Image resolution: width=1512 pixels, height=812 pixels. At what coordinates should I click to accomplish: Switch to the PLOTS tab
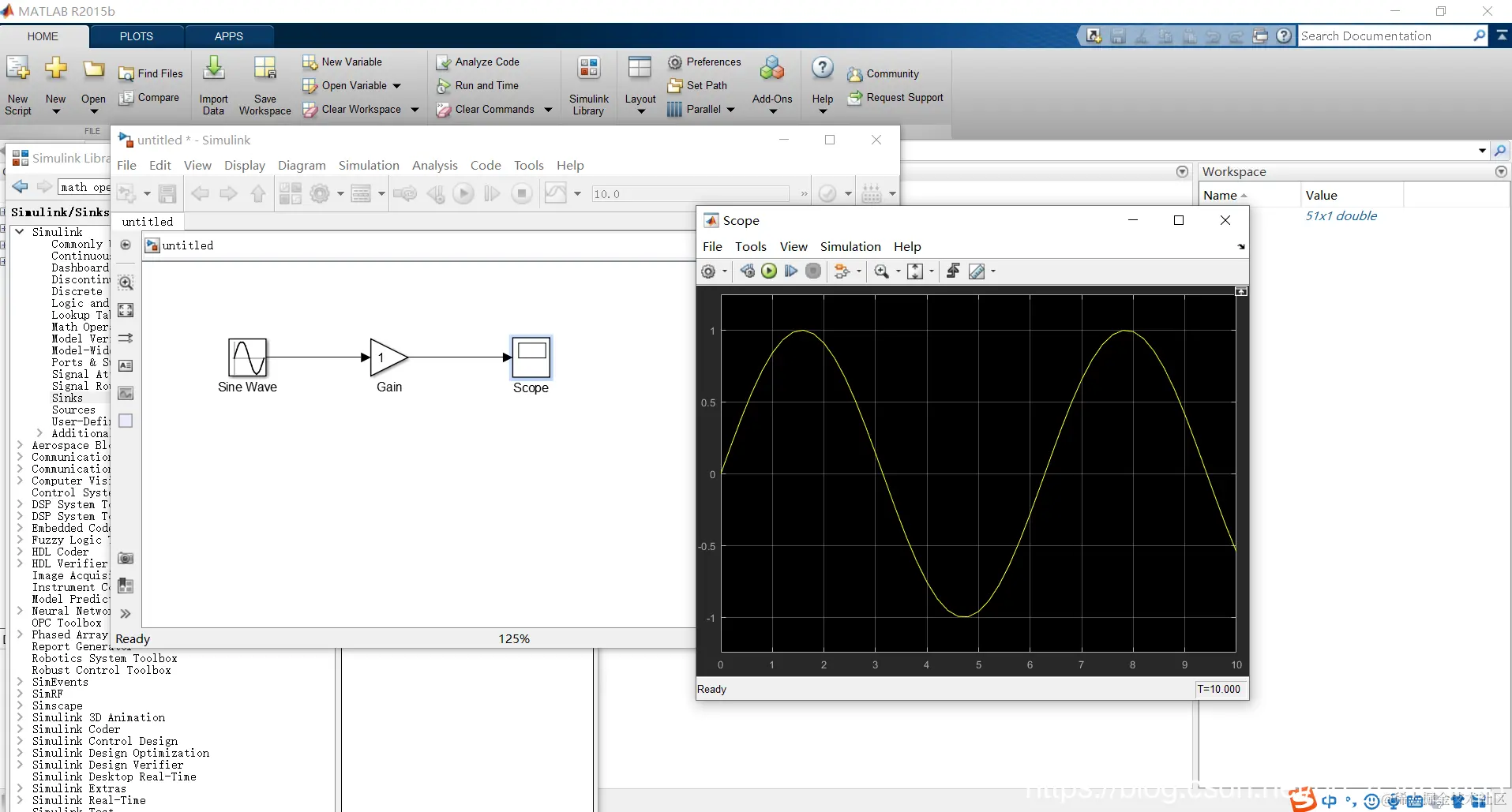[137, 36]
